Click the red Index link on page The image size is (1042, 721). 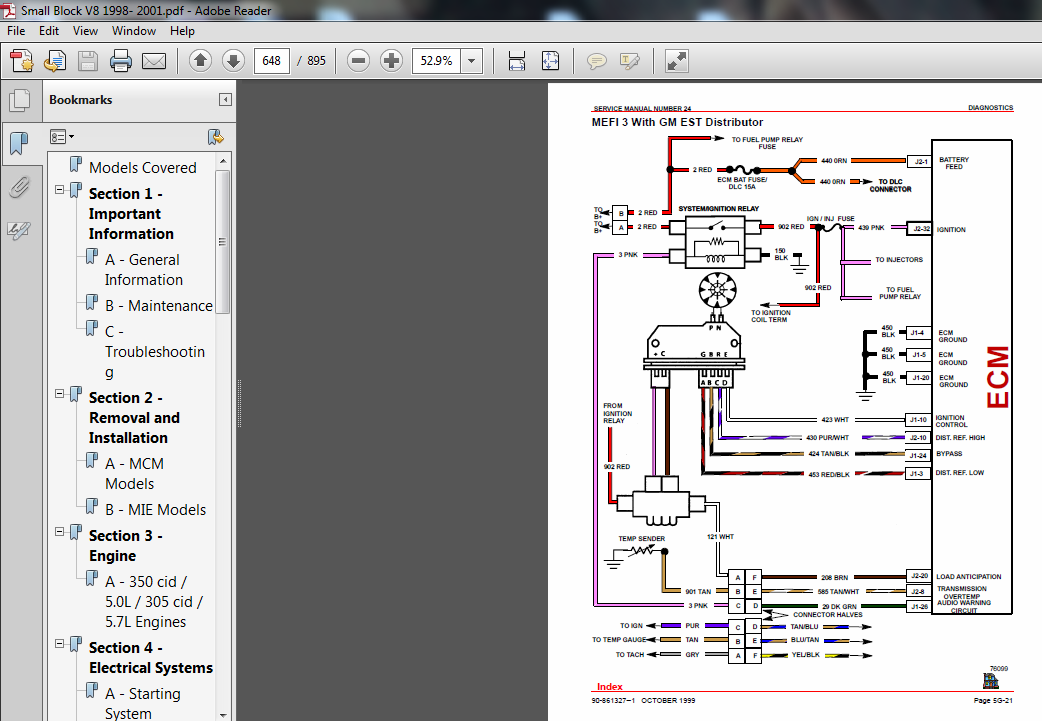[x=610, y=687]
